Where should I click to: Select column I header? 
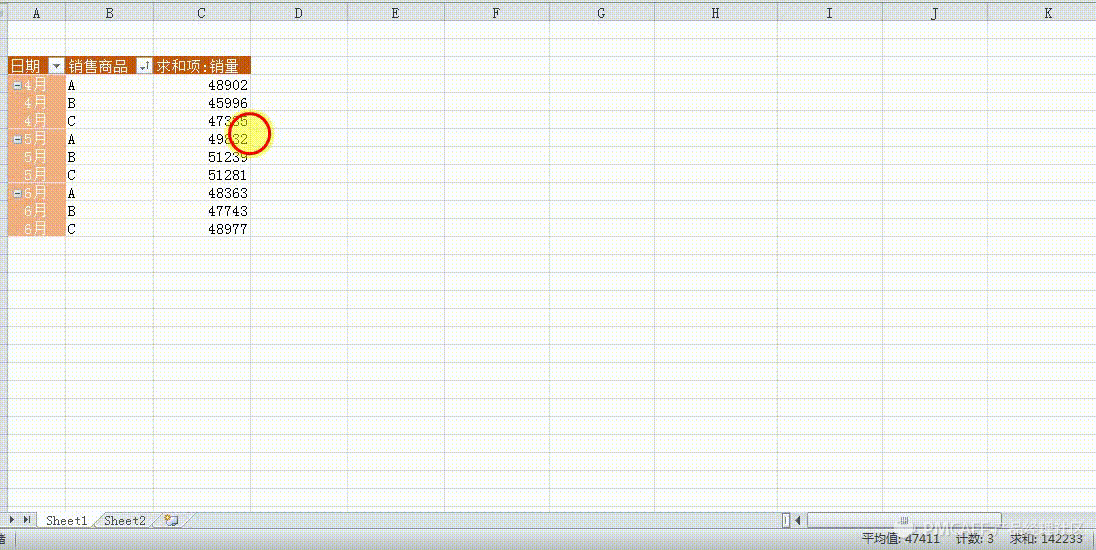coord(829,13)
